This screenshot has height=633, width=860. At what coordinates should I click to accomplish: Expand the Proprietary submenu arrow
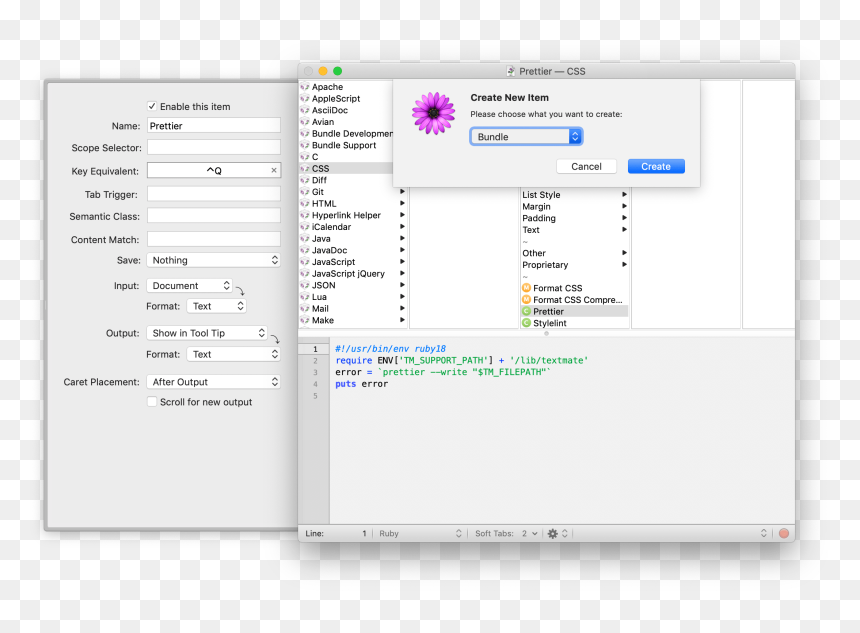(624, 265)
